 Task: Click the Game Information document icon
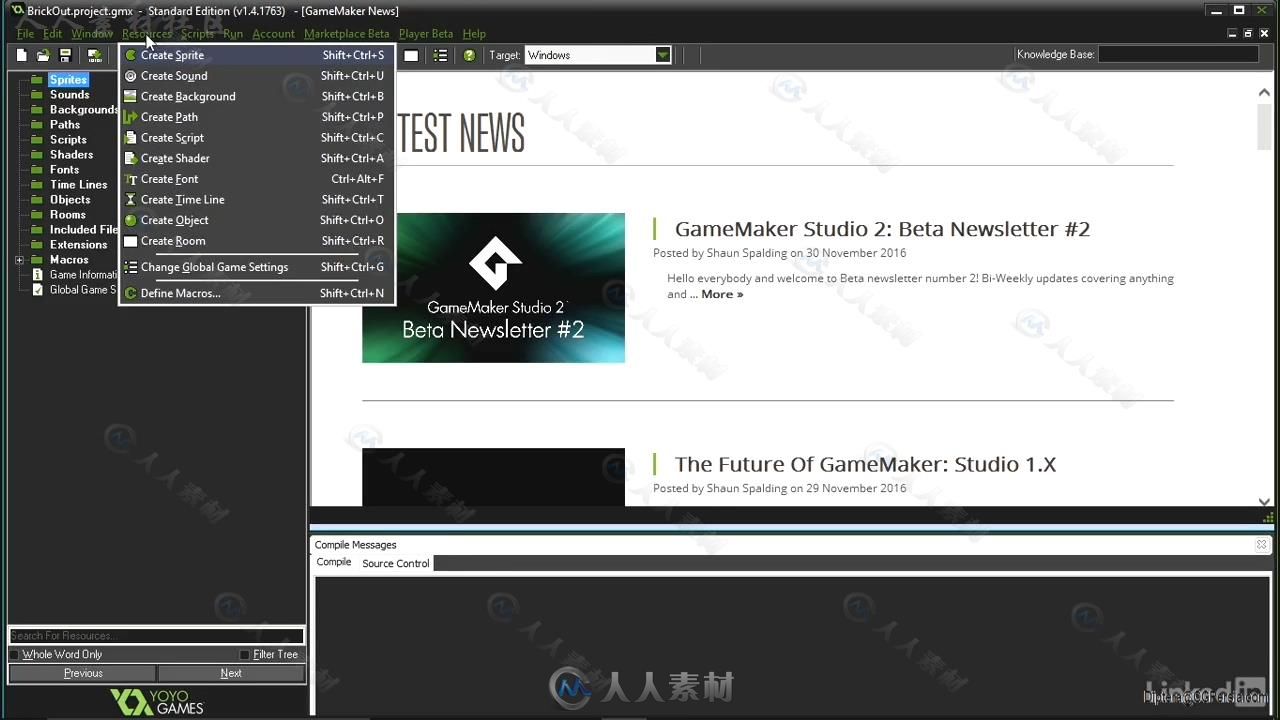pos(38,274)
